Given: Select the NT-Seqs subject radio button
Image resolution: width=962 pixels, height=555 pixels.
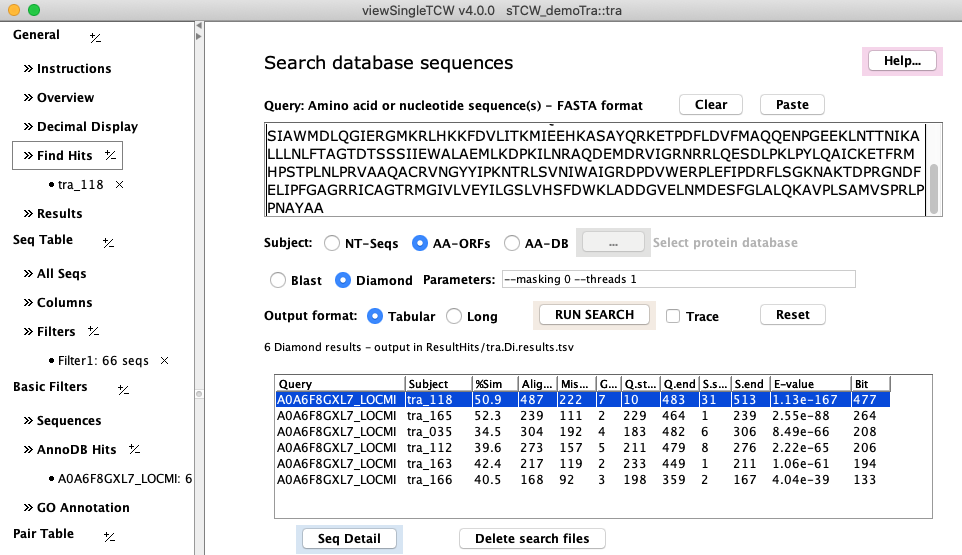Looking at the screenshot, I should (x=332, y=243).
